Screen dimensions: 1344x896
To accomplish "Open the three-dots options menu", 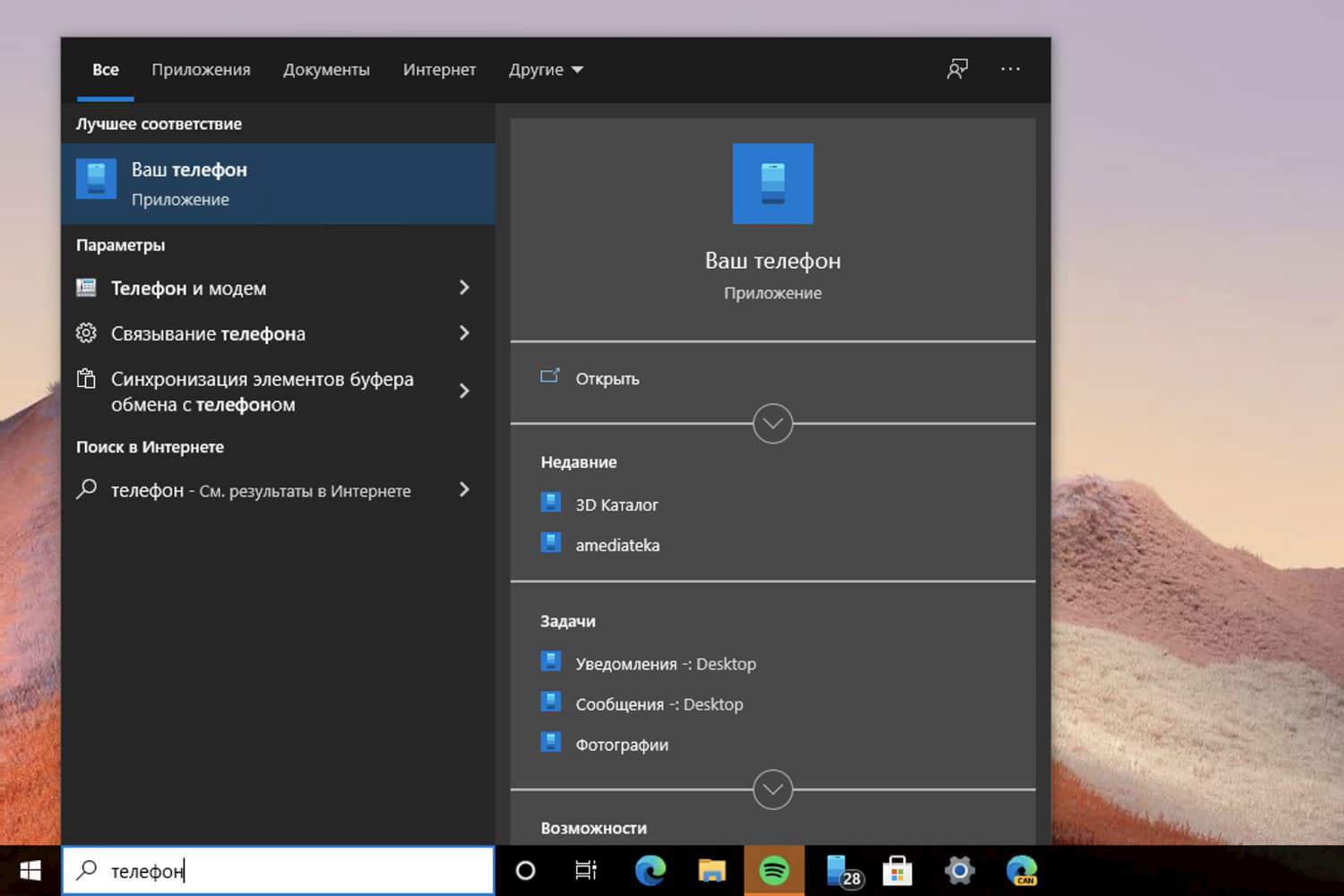I will pos(1010,69).
